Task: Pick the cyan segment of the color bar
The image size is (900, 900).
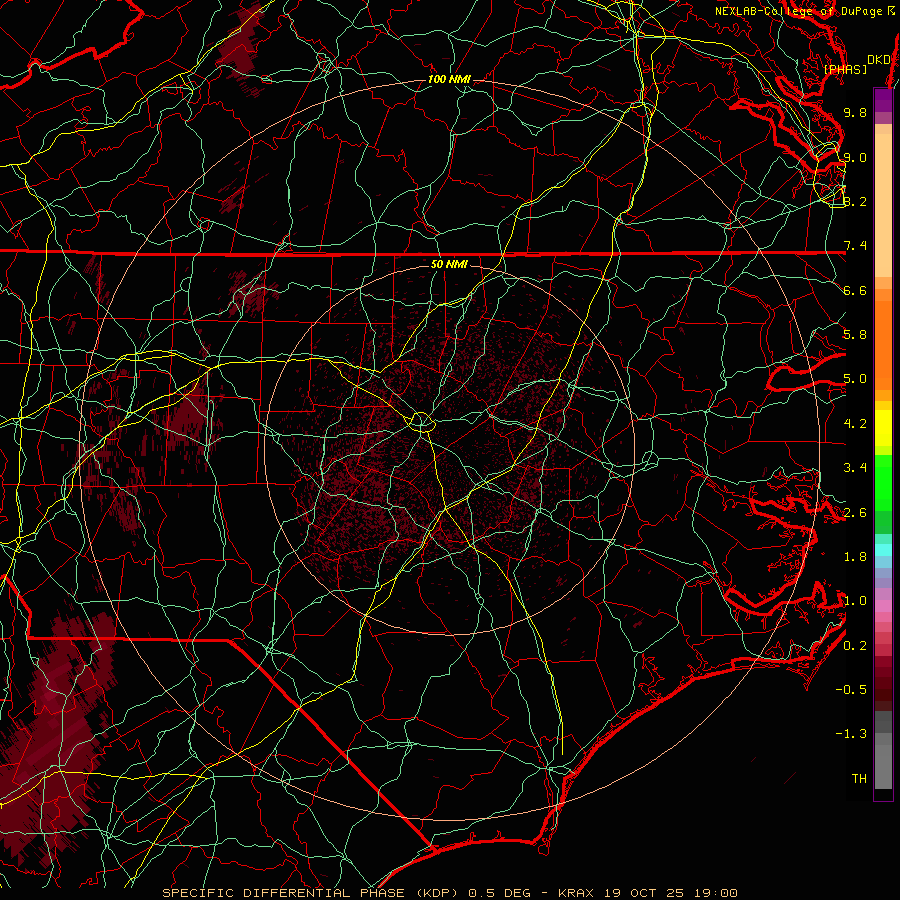Action: [x=883, y=549]
